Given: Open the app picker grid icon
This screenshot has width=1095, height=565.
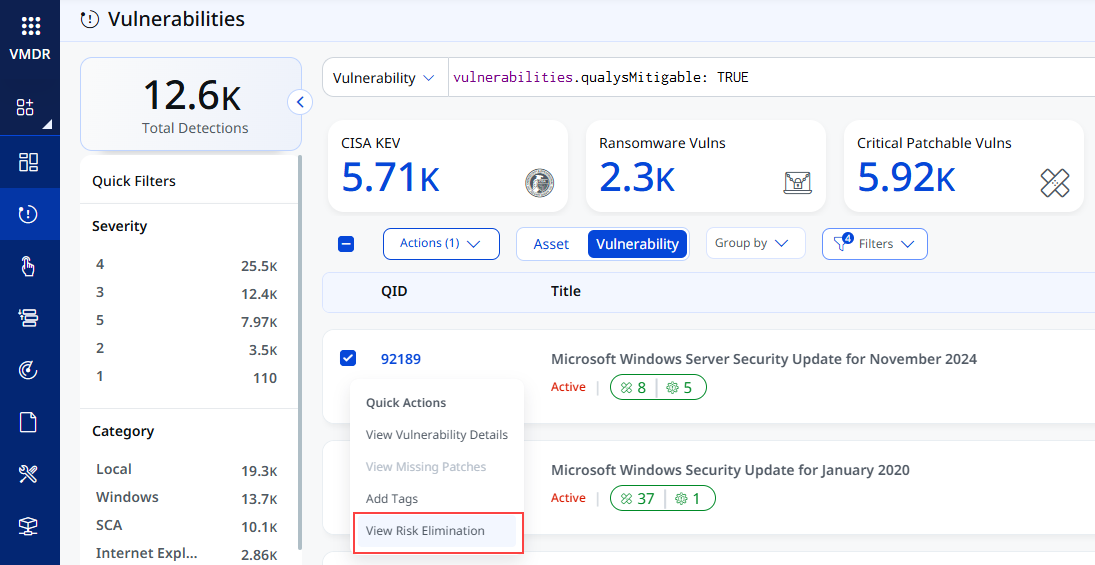Looking at the screenshot, I should [x=30, y=26].
